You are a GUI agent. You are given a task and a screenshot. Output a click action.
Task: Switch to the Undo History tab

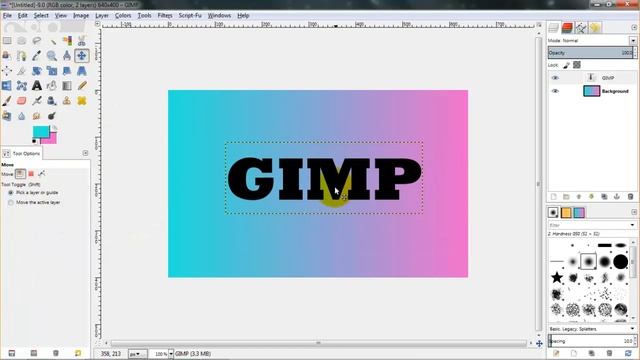(x=595, y=27)
